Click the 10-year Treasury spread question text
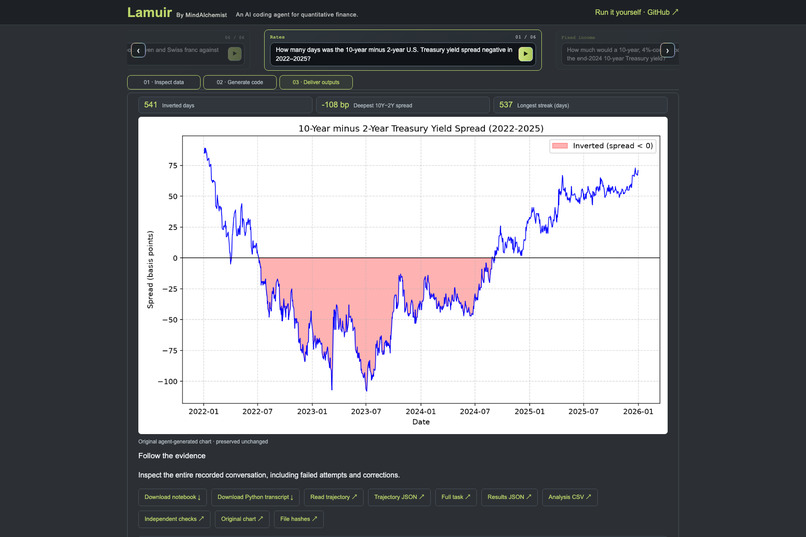 [x=394, y=54]
